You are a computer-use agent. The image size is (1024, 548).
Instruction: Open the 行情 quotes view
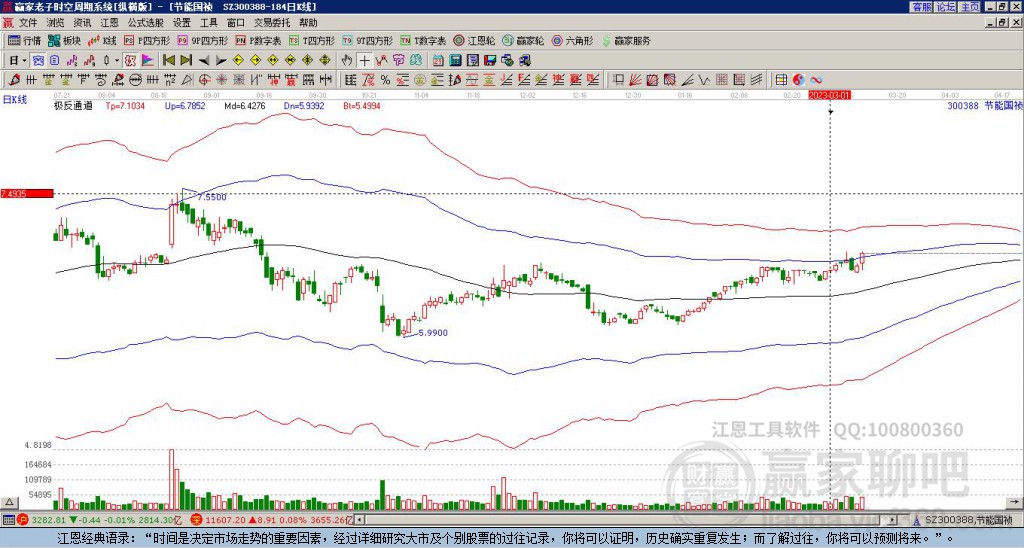point(24,40)
